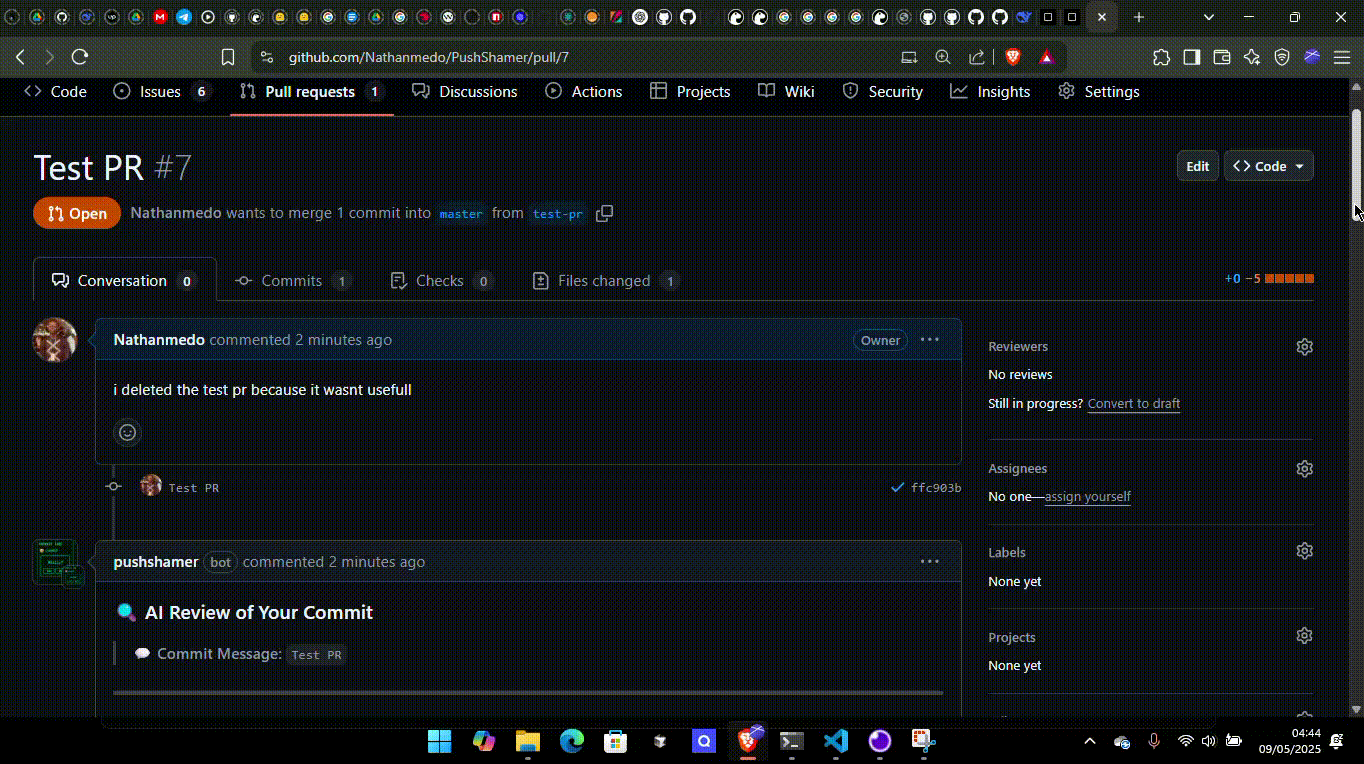The width and height of the screenshot is (1364, 764).
Task: Click the assign yourself link
Action: pos(1087,497)
